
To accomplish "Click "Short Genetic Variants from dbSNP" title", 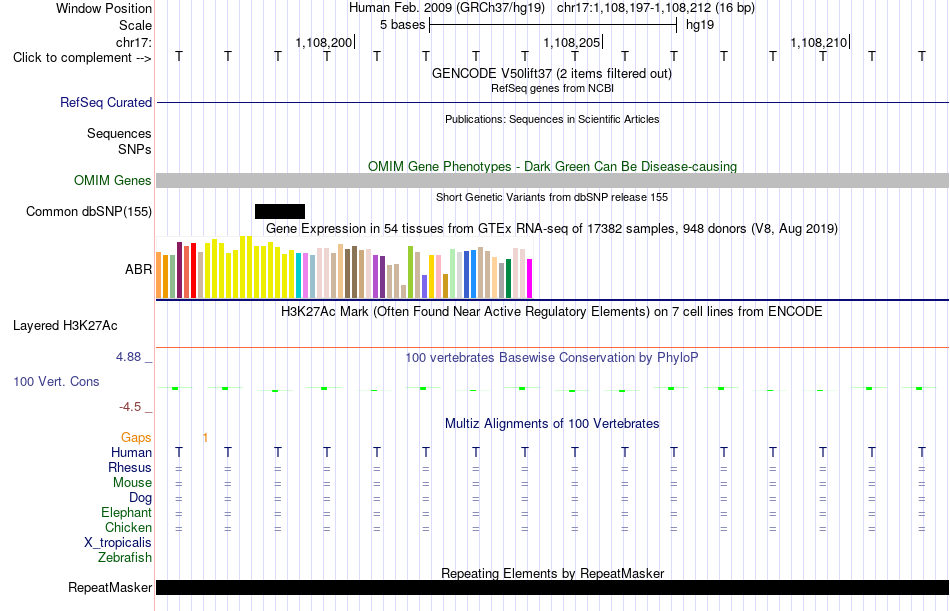I will coord(552,197).
